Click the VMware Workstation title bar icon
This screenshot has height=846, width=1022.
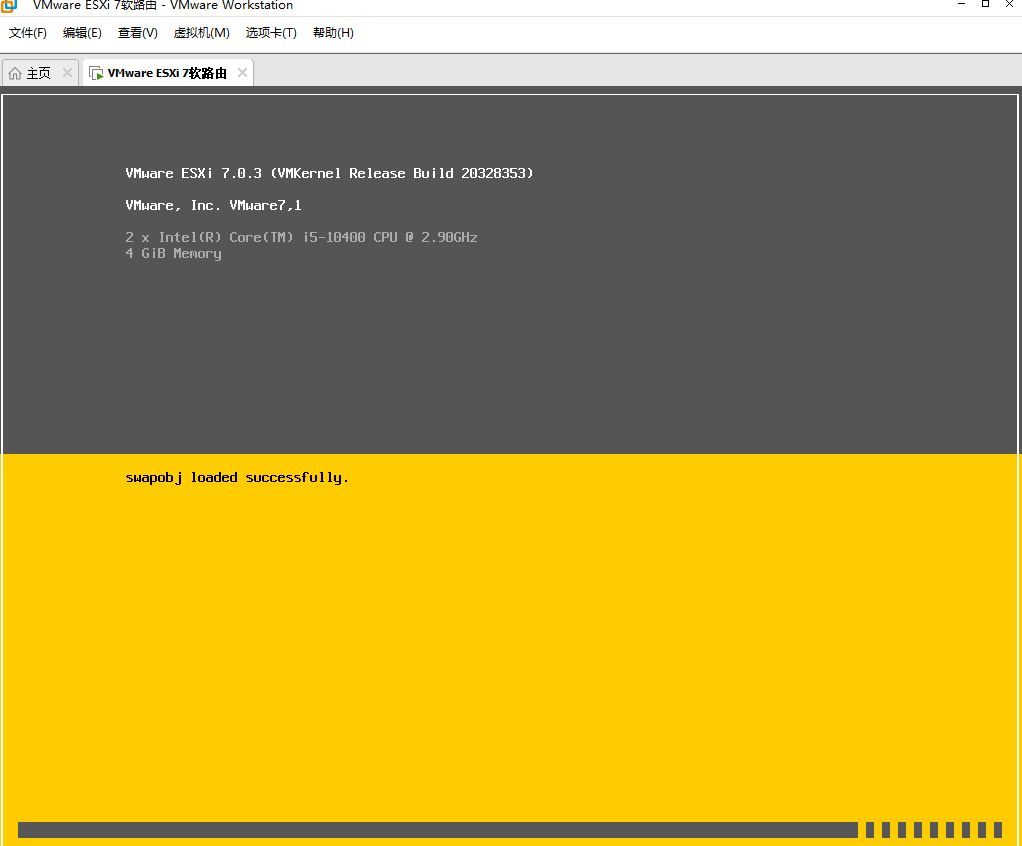tap(9, 5)
